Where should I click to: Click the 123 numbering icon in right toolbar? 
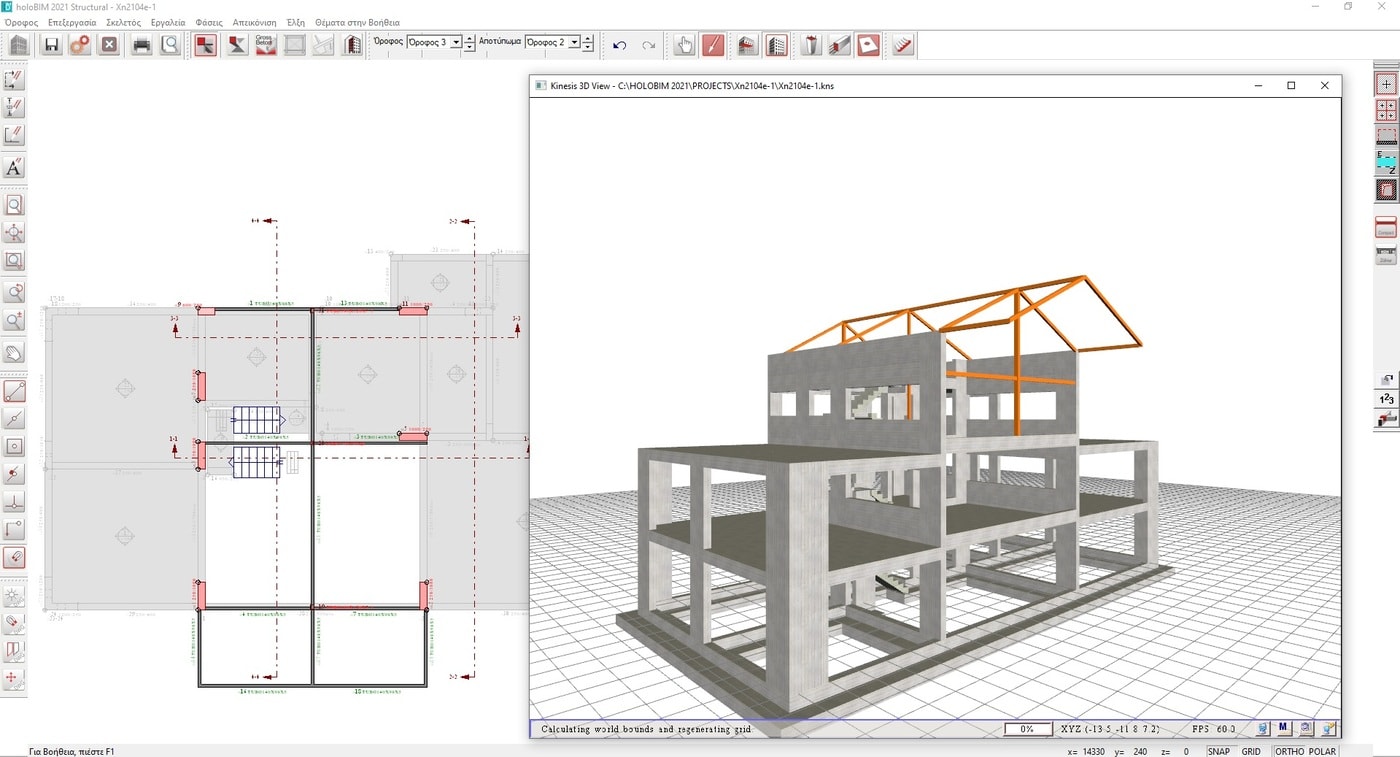(x=1386, y=399)
